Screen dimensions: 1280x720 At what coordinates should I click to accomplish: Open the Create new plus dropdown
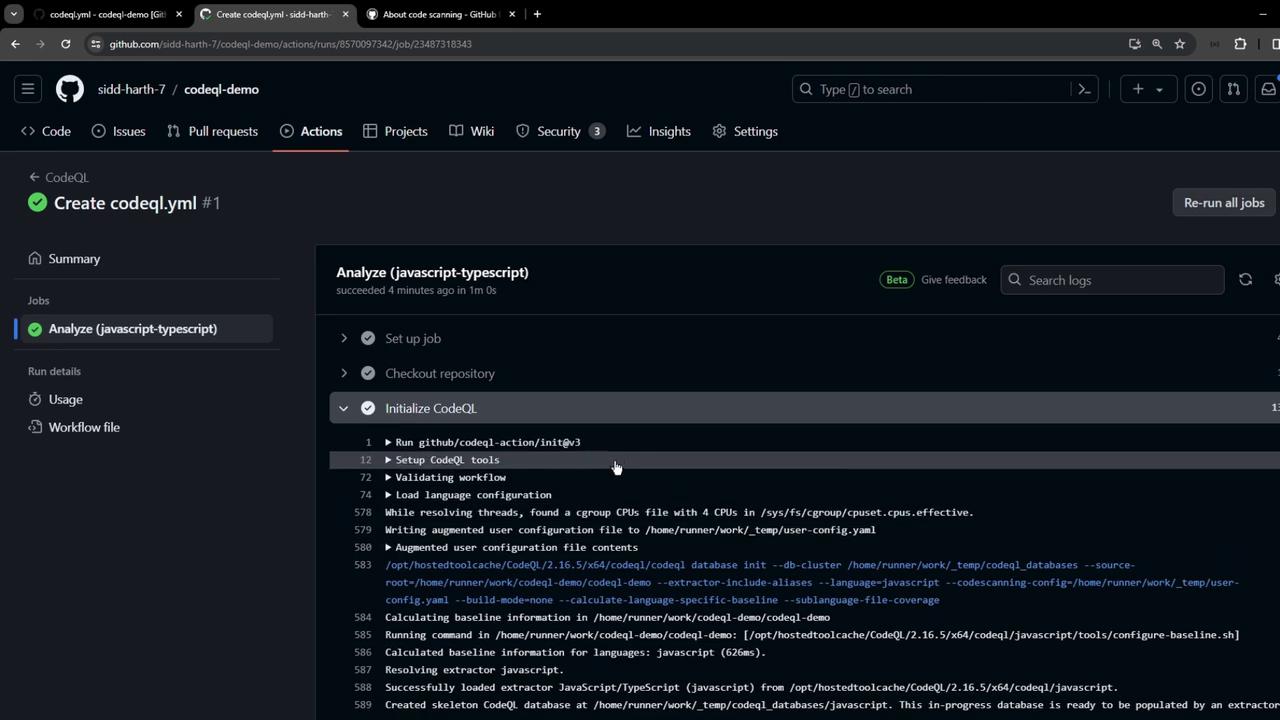[x=1147, y=89]
